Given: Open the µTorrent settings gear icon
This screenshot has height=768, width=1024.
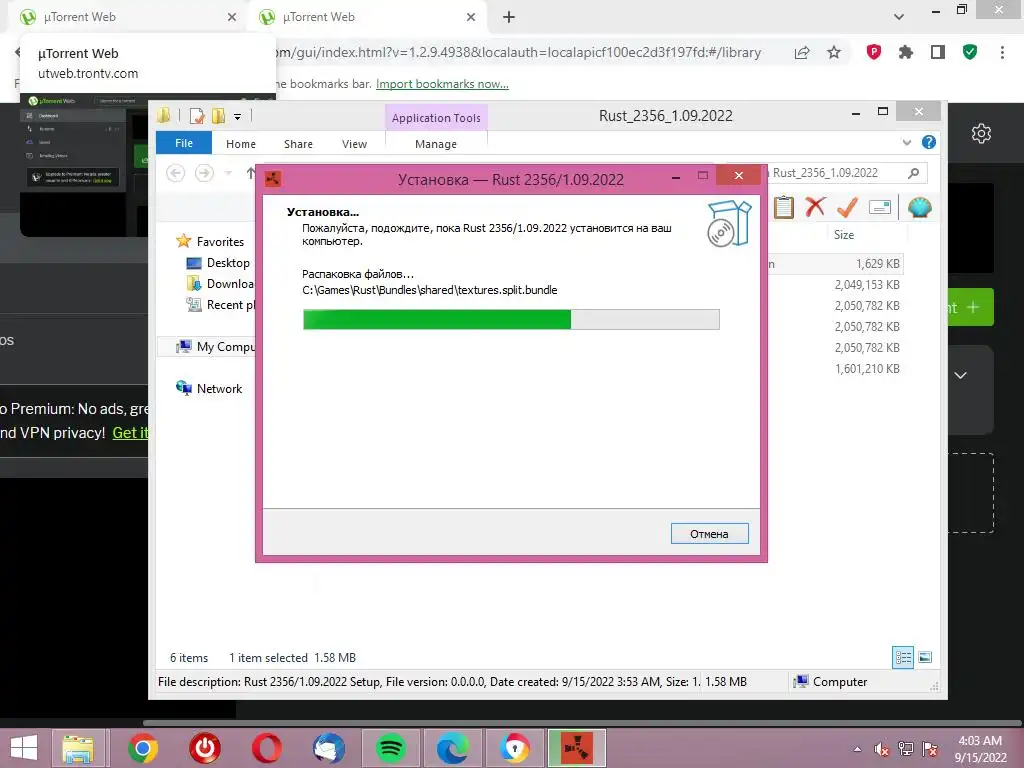Looking at the screenshot, I should pos(981,133).
